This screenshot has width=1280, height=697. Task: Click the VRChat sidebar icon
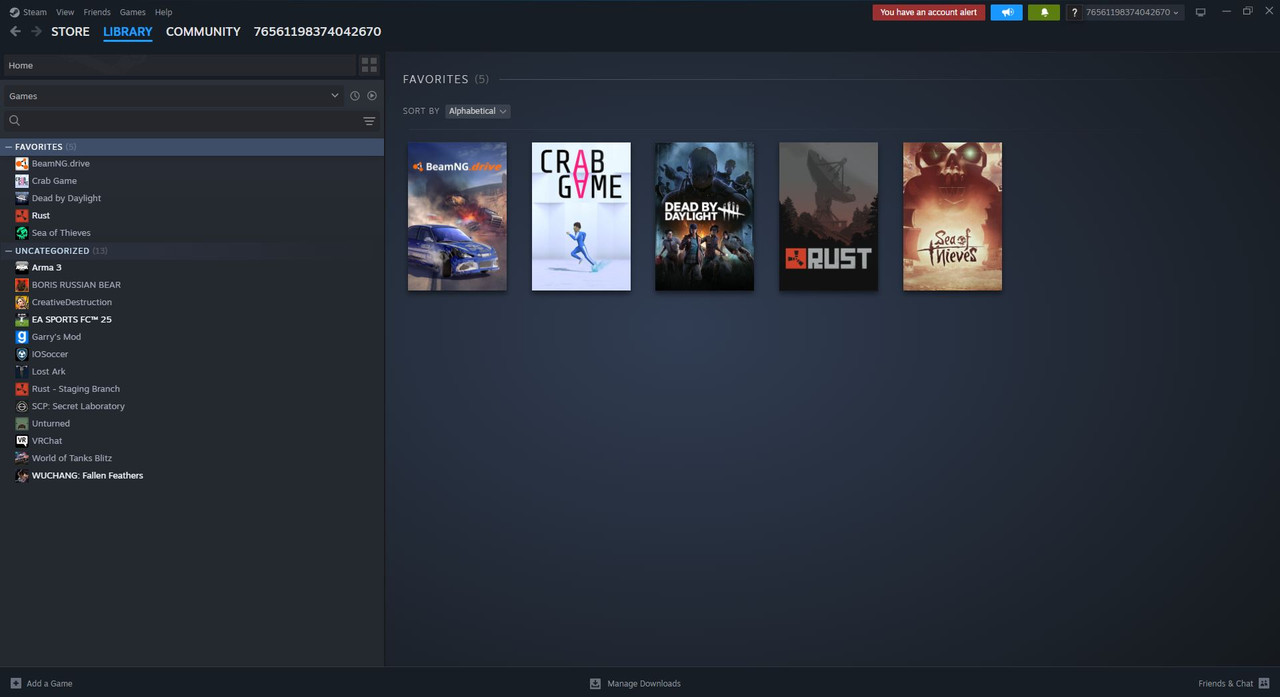pos(22,441)
